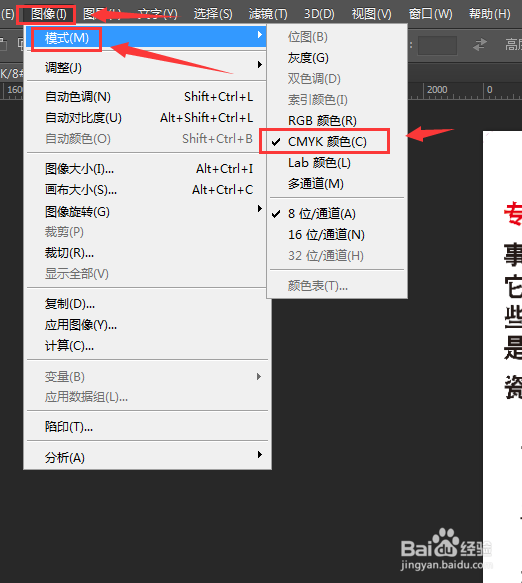
Task: Expand the 图像旋转(G) submenu
Action: [147, 212]
